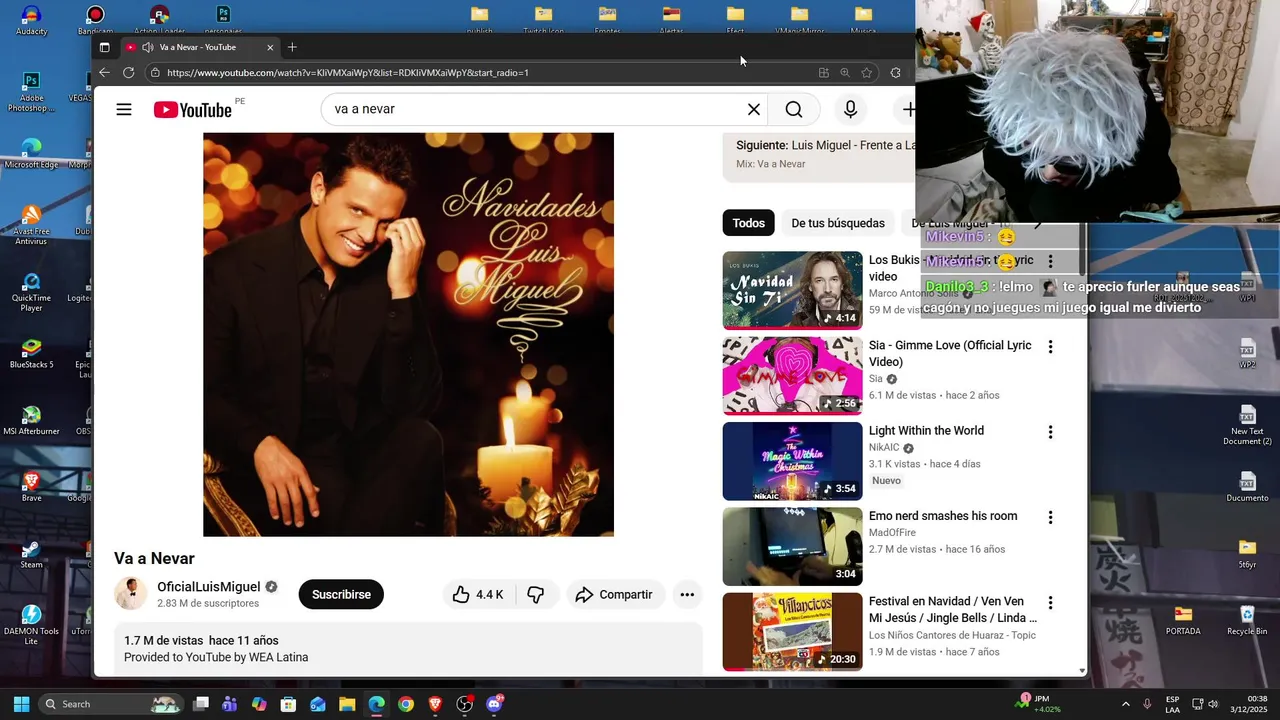Add page to favorites star
Image resolution: width=1280 pixels, height=720 pixels.
(867, 73)
